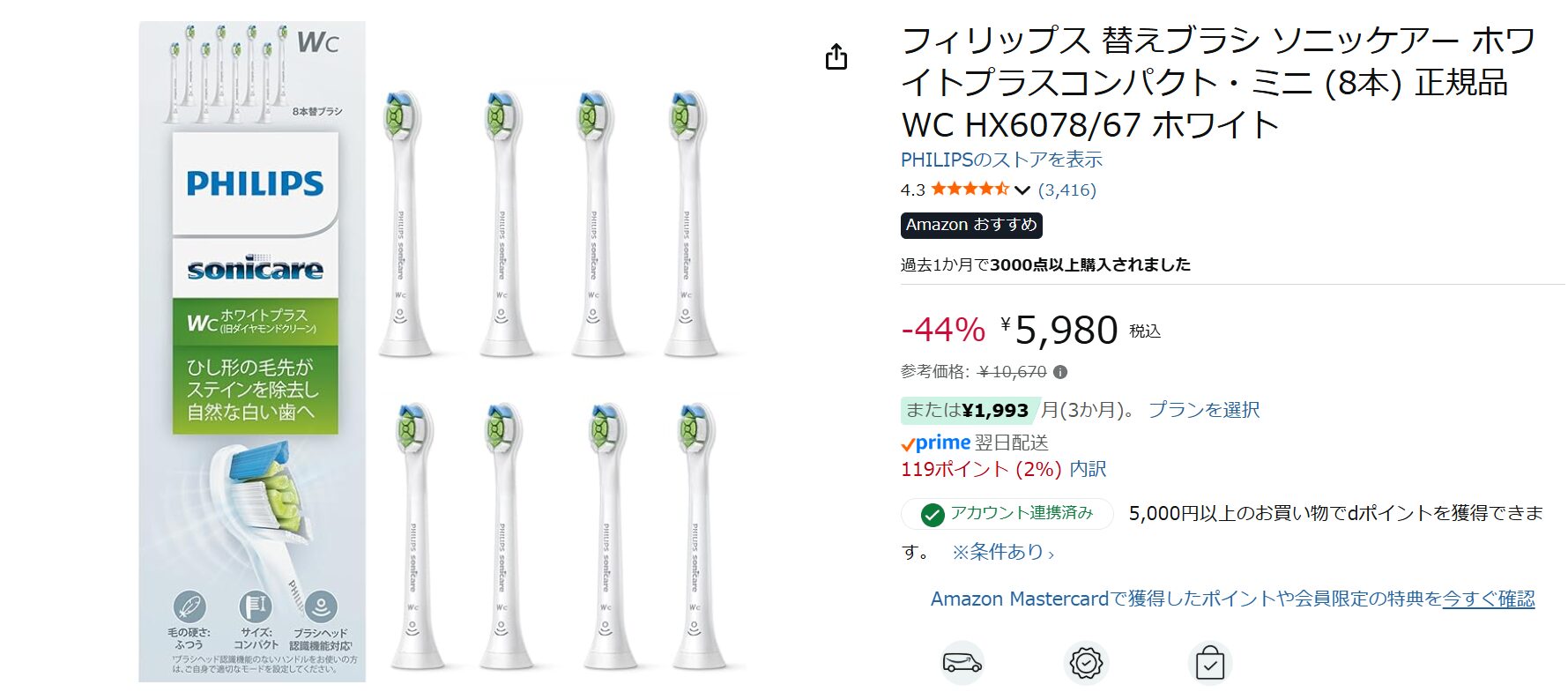Click the info icon next to 参考価格

[x=1060, y=372]
